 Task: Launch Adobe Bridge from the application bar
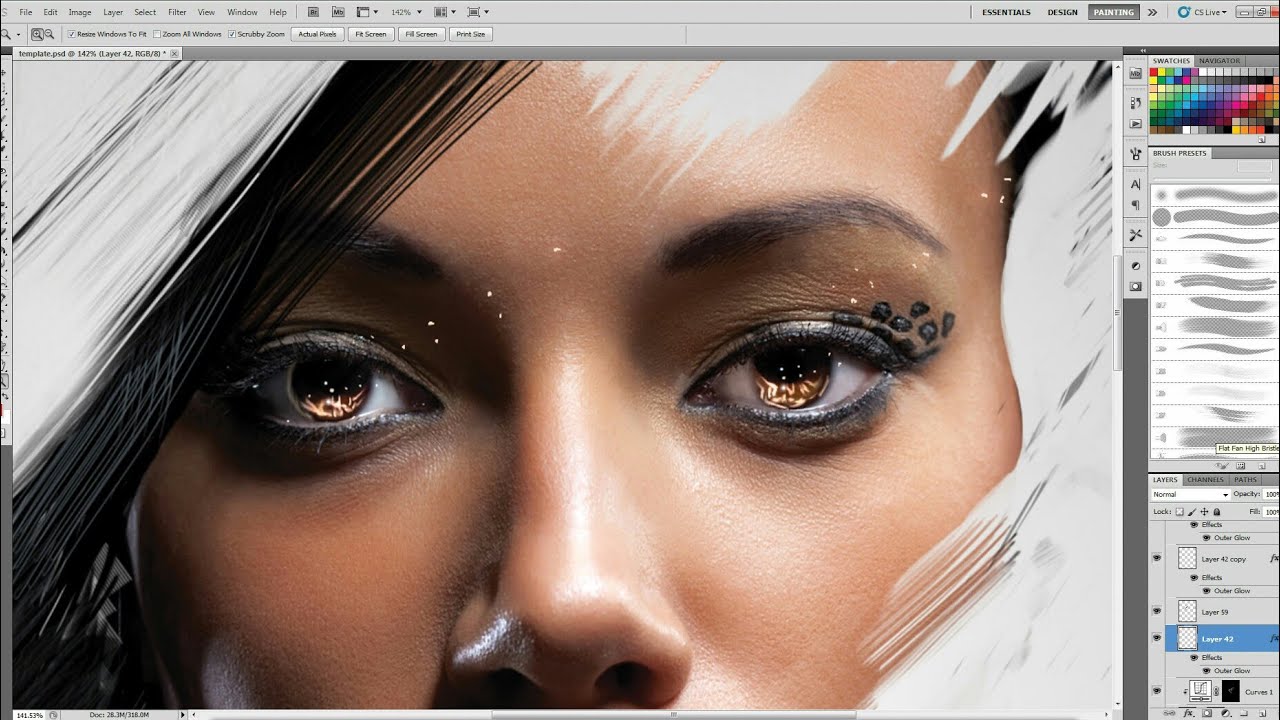pos(313,12)
